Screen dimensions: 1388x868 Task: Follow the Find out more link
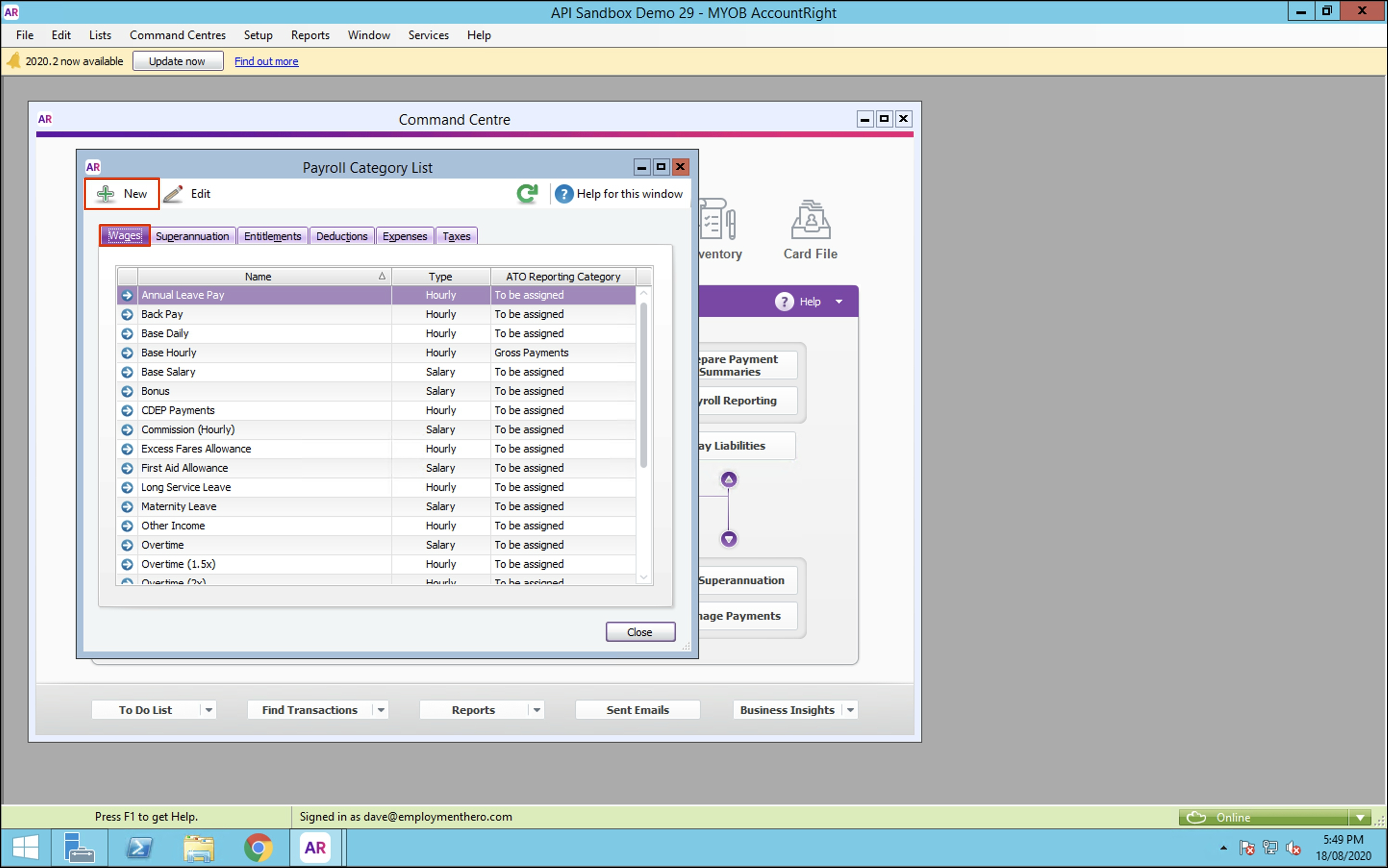(266, 61)
